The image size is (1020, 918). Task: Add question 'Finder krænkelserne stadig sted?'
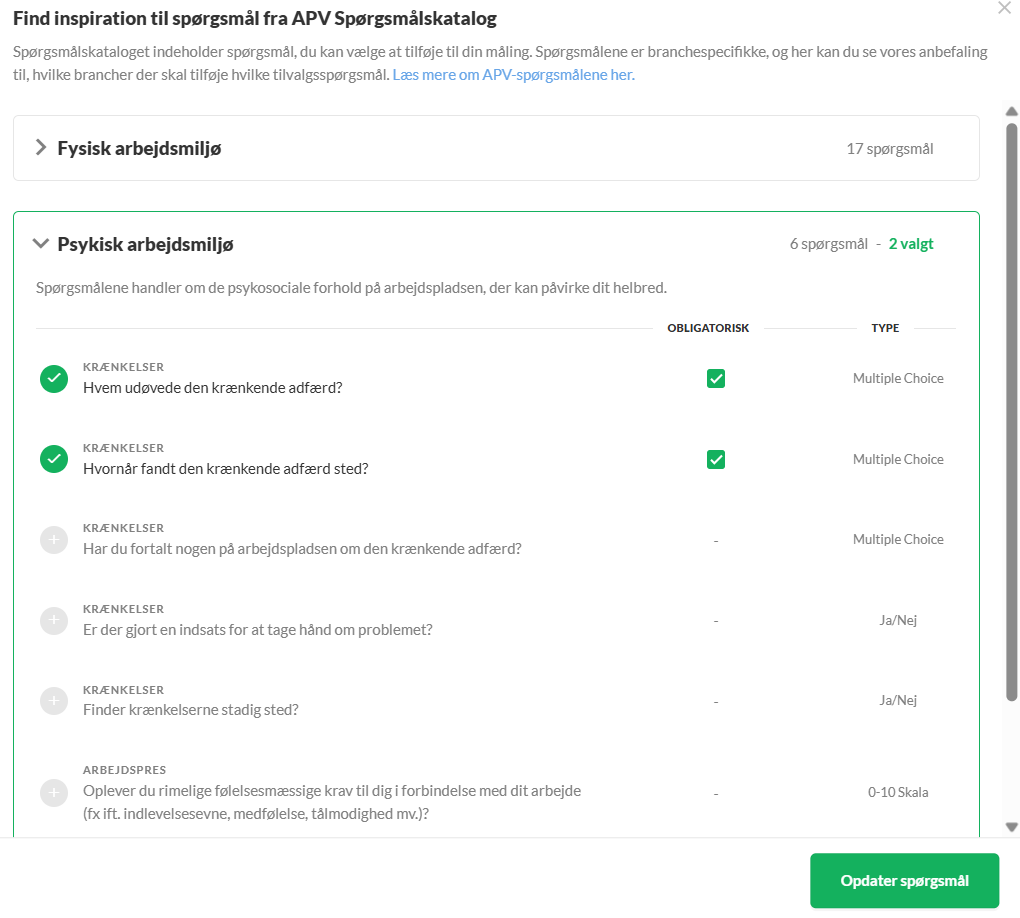54,701
